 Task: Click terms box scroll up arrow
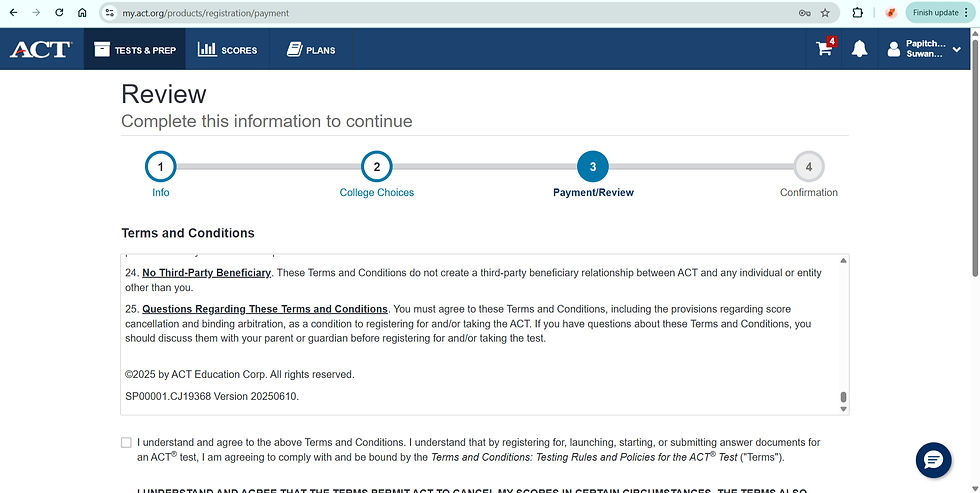843,260
